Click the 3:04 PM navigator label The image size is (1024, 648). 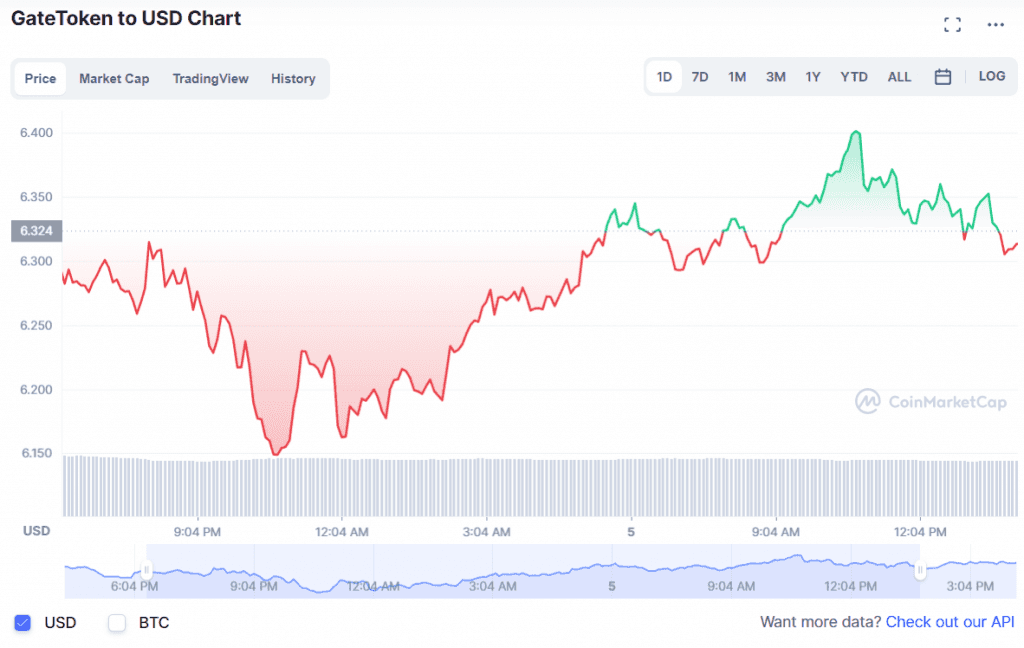click(970, 586)
